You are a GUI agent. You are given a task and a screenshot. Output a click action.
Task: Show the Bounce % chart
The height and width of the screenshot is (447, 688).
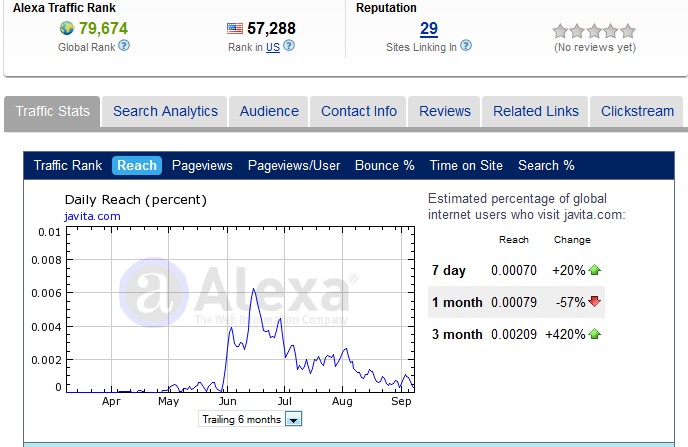click(384, 165)
